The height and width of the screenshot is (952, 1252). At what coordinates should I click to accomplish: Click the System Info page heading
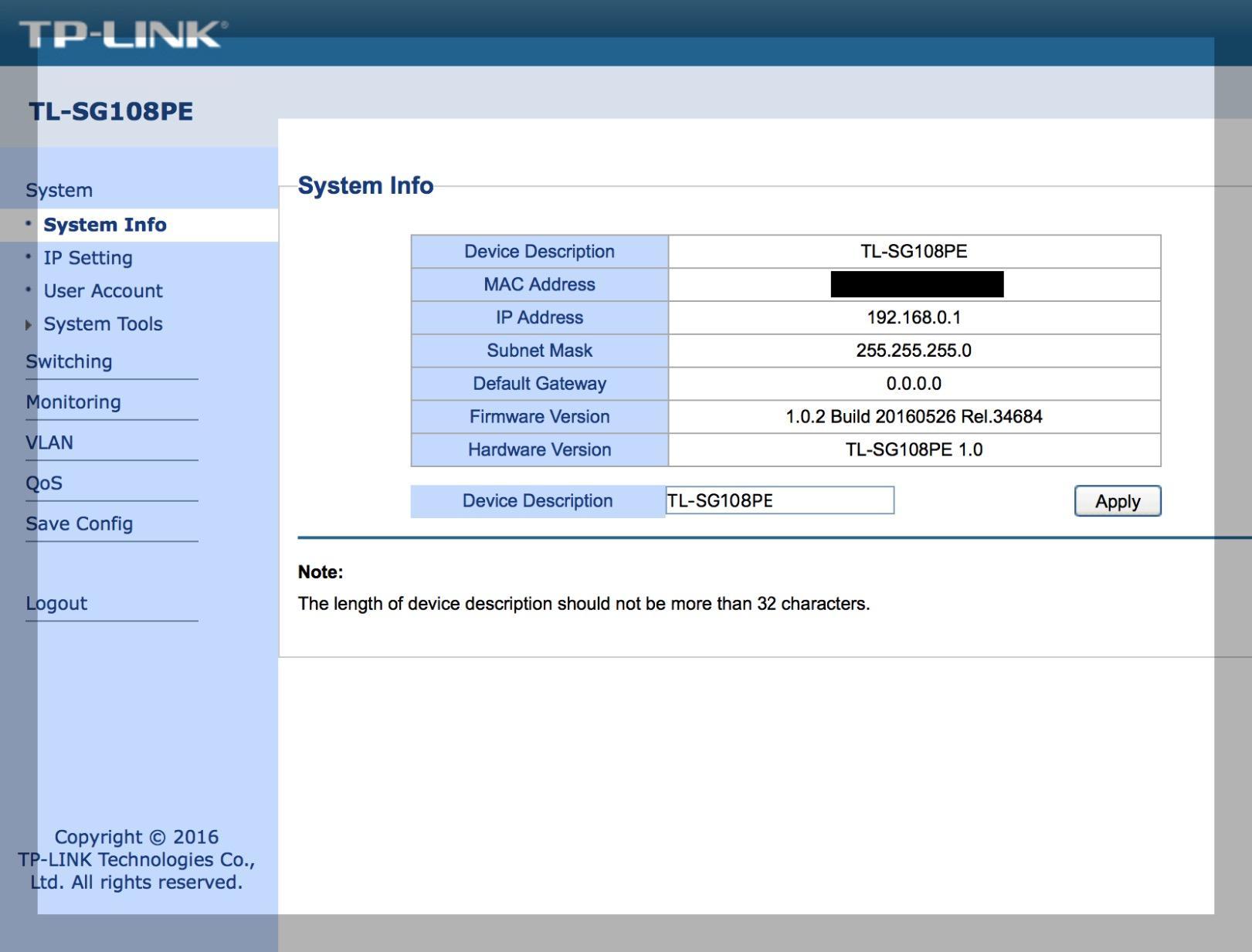point(365,185)
